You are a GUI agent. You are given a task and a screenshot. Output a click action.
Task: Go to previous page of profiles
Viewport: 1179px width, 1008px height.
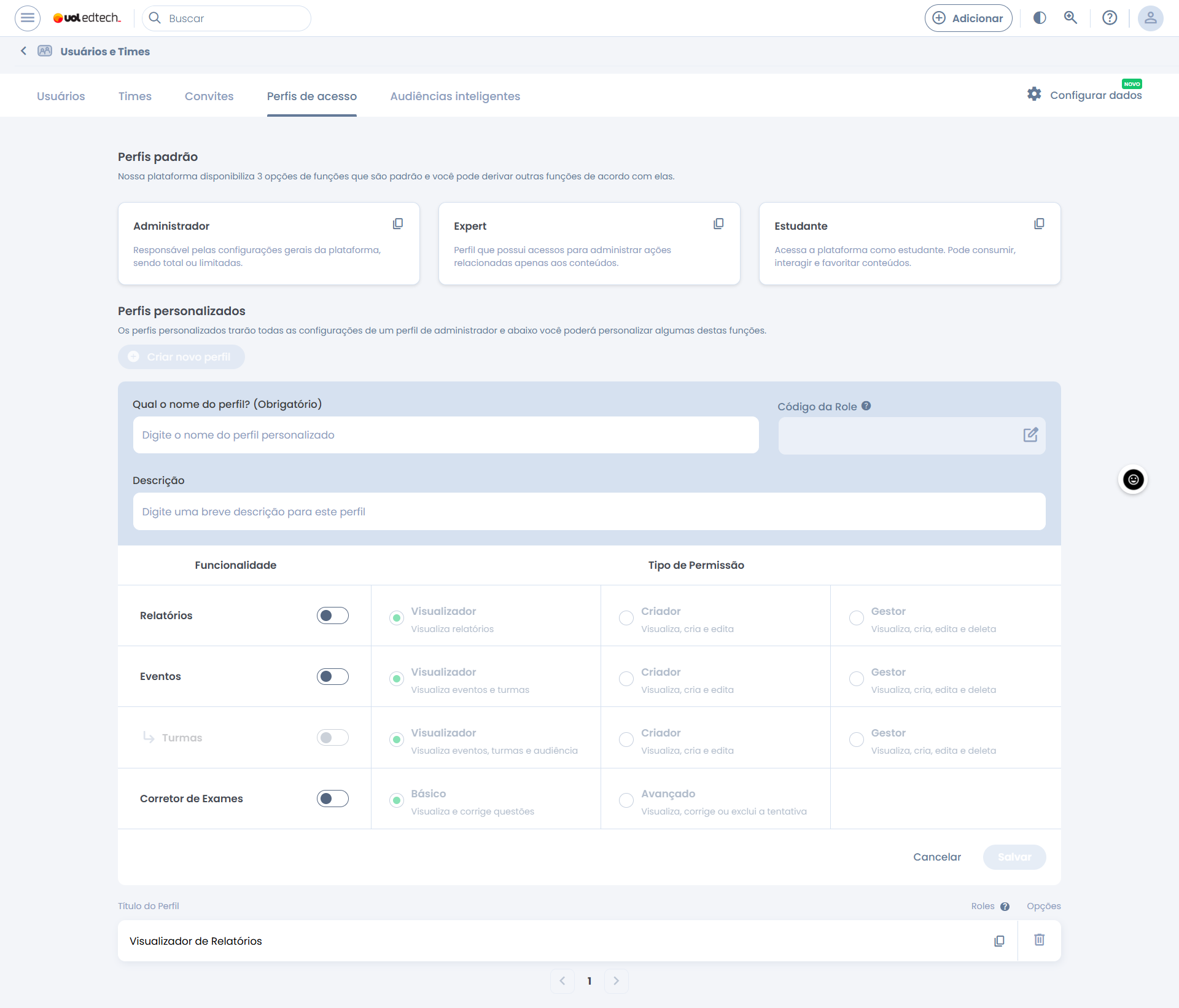(x=562, y=981)
